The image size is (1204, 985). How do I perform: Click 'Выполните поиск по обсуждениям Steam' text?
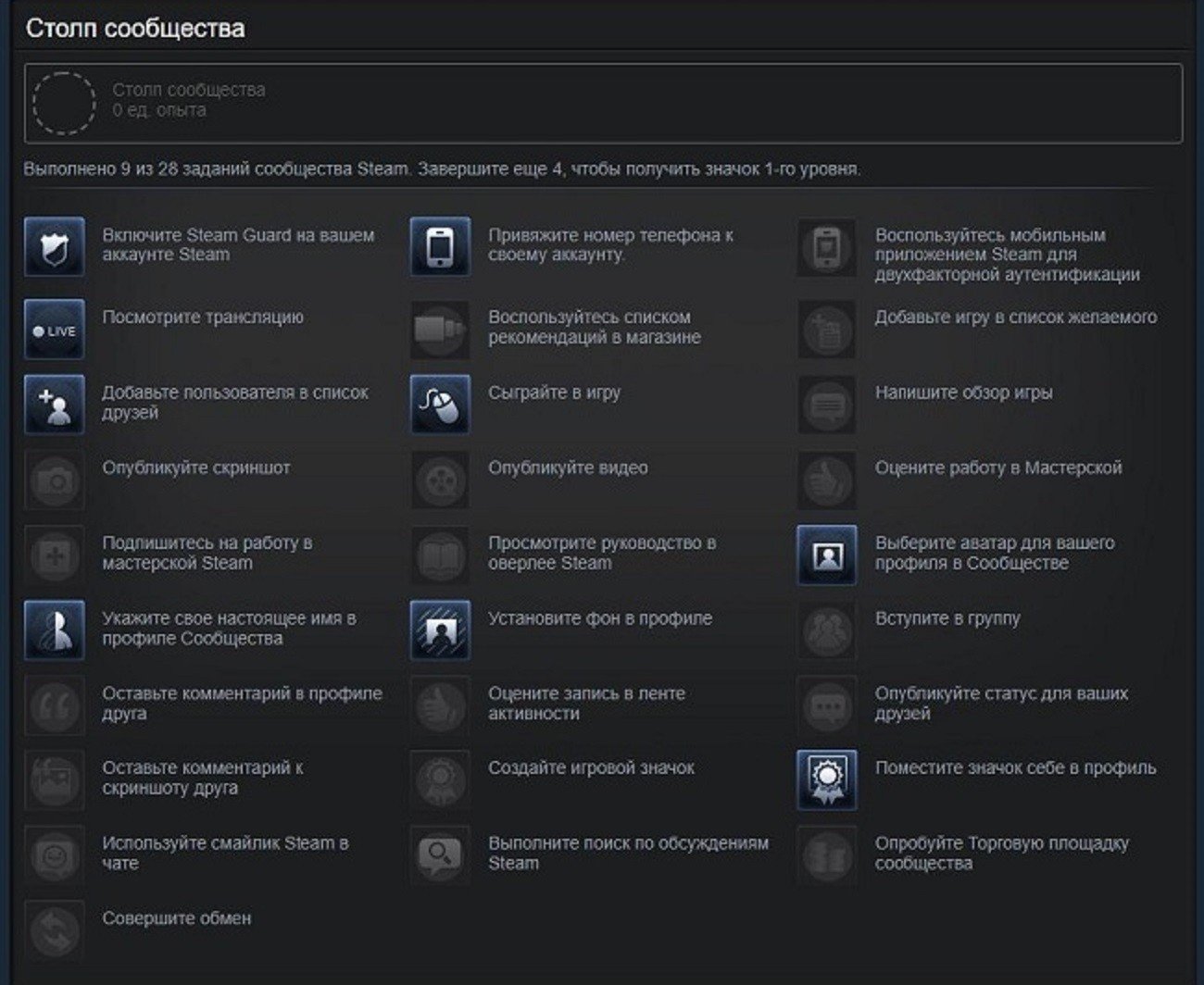point(629,854)
